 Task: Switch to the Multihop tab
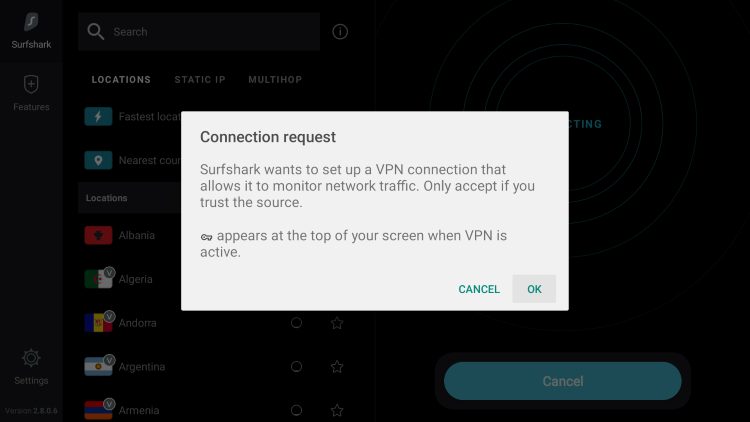(275, 80)
